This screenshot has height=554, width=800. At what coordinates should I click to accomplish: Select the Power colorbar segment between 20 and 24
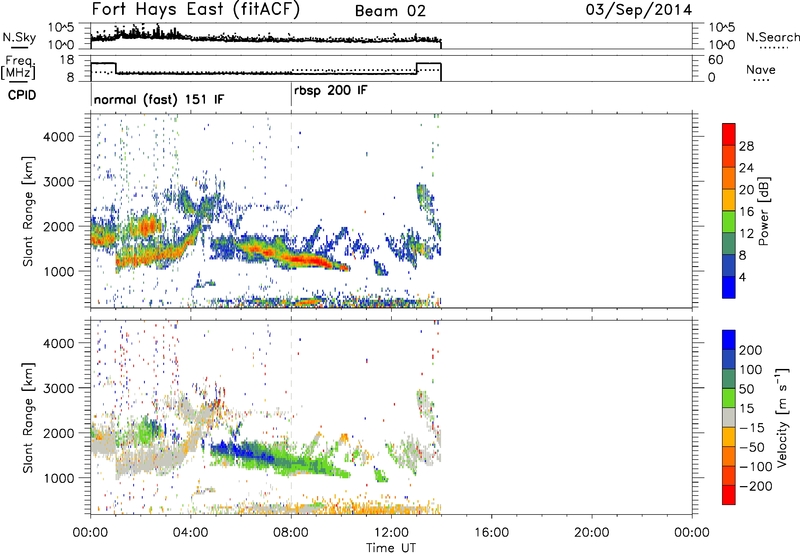coord(729,178)
